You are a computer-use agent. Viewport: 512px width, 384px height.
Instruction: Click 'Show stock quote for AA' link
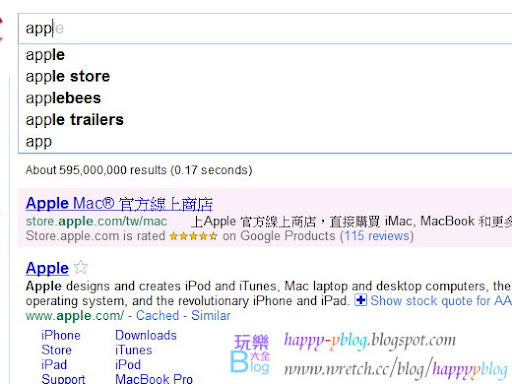(441, 301)
